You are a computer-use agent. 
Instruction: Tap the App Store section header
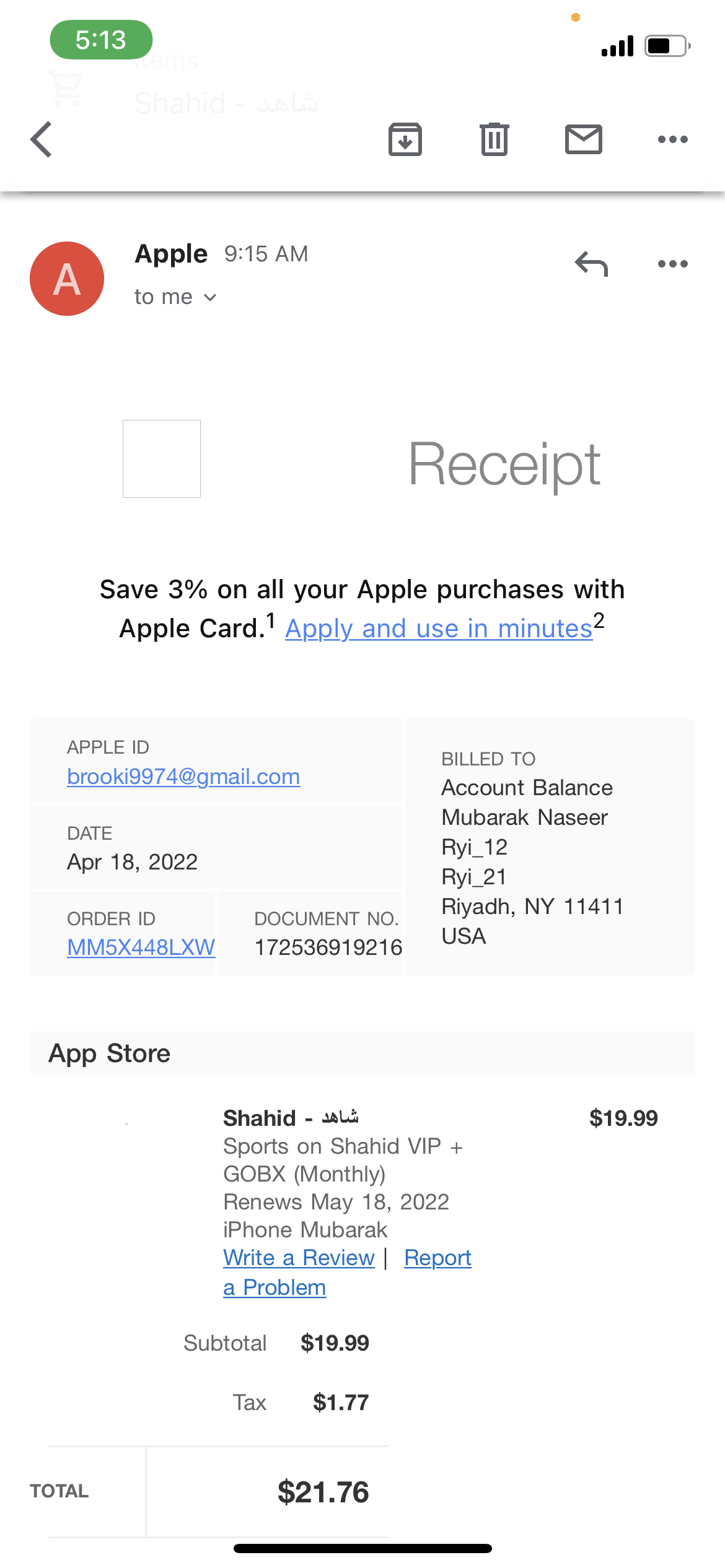pos(110,1053)
